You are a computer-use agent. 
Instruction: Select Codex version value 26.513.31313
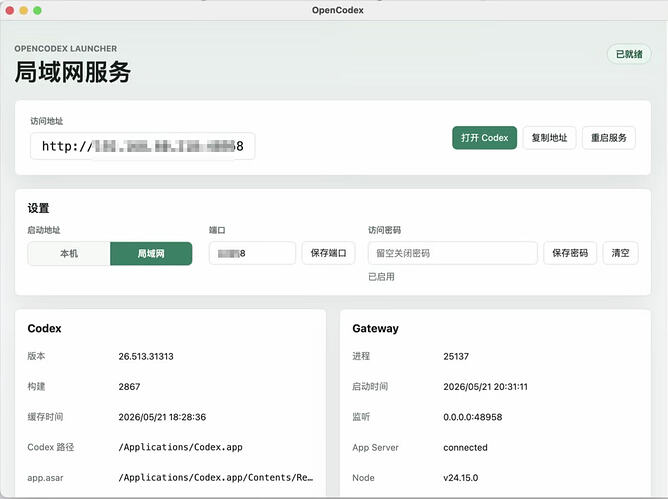146,356
